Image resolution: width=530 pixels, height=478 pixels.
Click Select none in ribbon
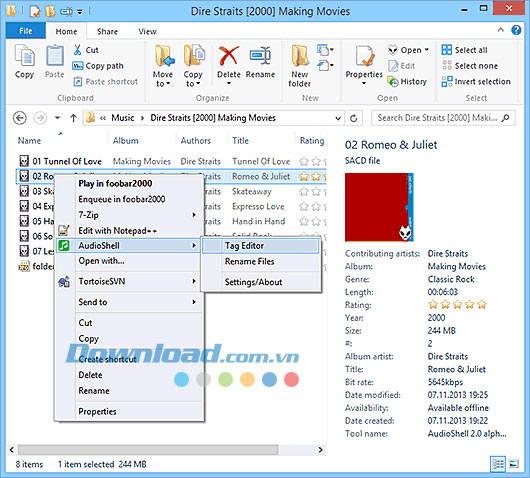coord(469,66)
